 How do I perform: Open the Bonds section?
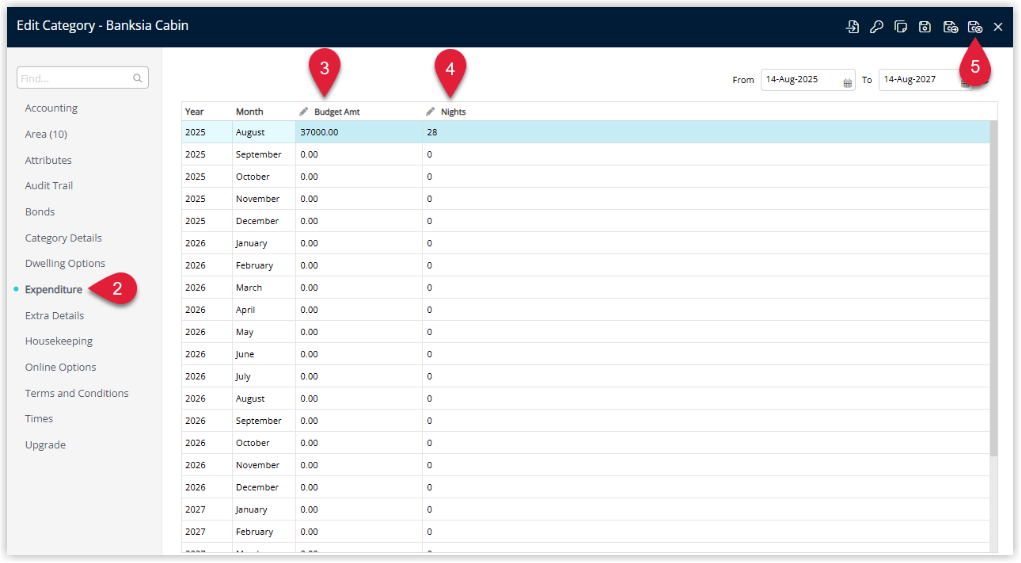(40, 212)
